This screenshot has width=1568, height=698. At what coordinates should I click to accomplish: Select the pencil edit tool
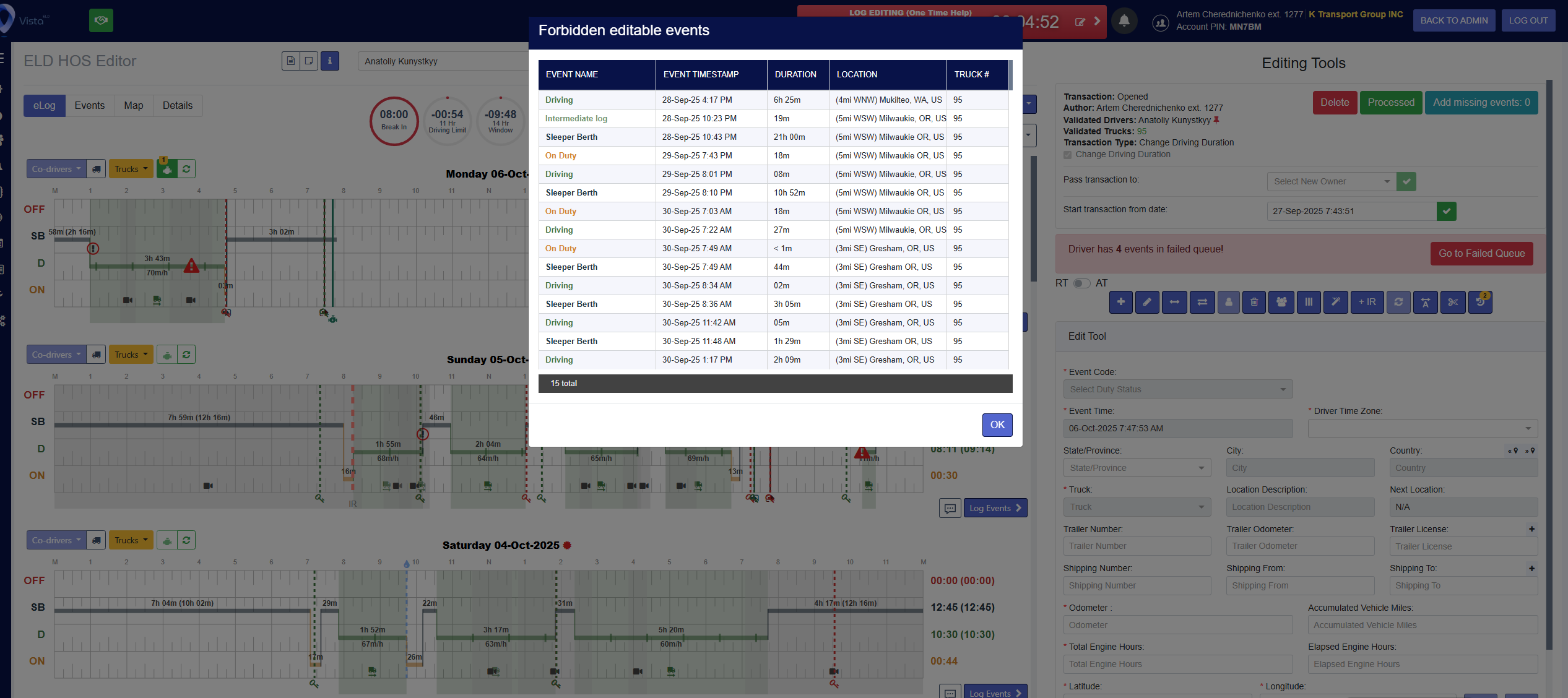tap(1147, 302)
